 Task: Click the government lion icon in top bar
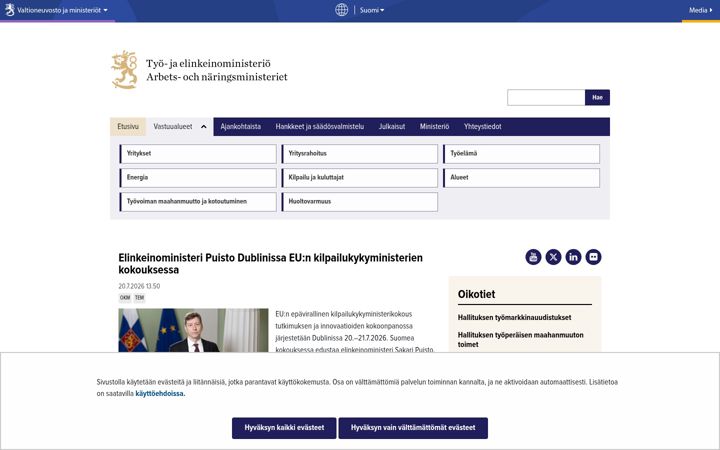(x=10, y=10)
